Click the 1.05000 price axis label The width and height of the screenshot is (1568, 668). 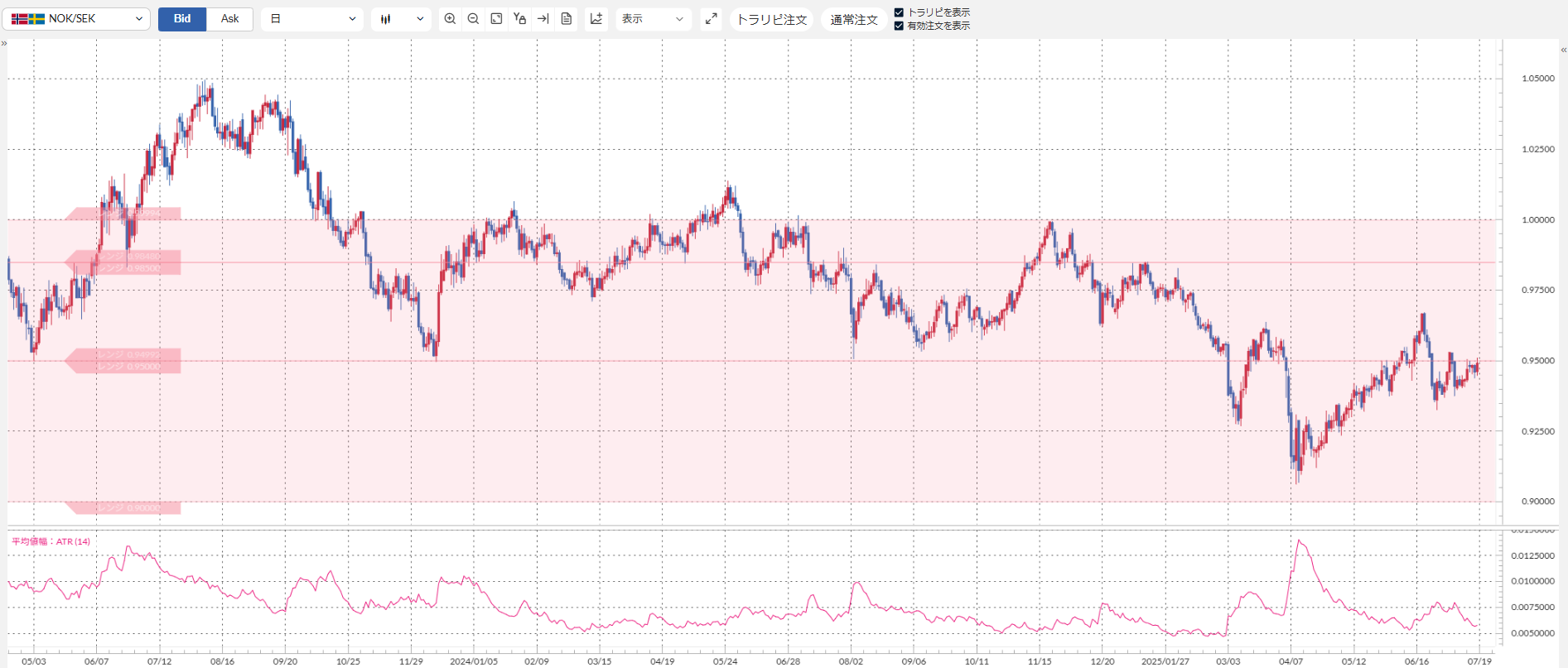[x=1538, y=79]
